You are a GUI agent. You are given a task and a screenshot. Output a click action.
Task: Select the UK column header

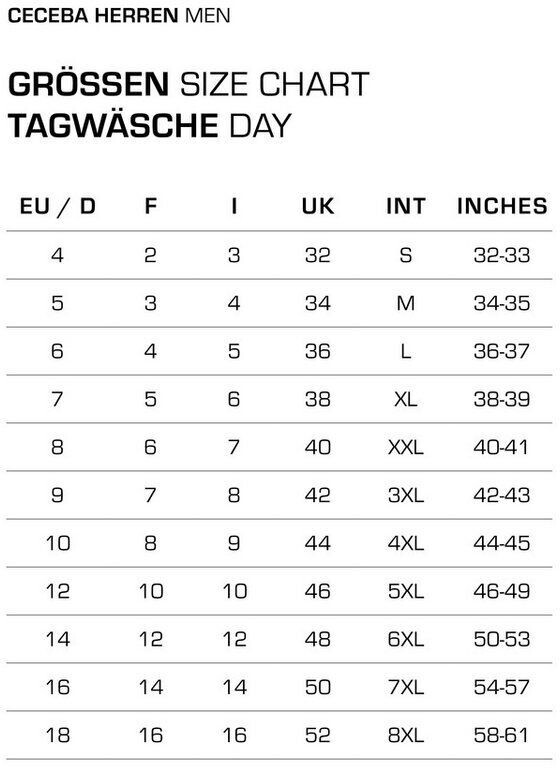click(318, 206)
